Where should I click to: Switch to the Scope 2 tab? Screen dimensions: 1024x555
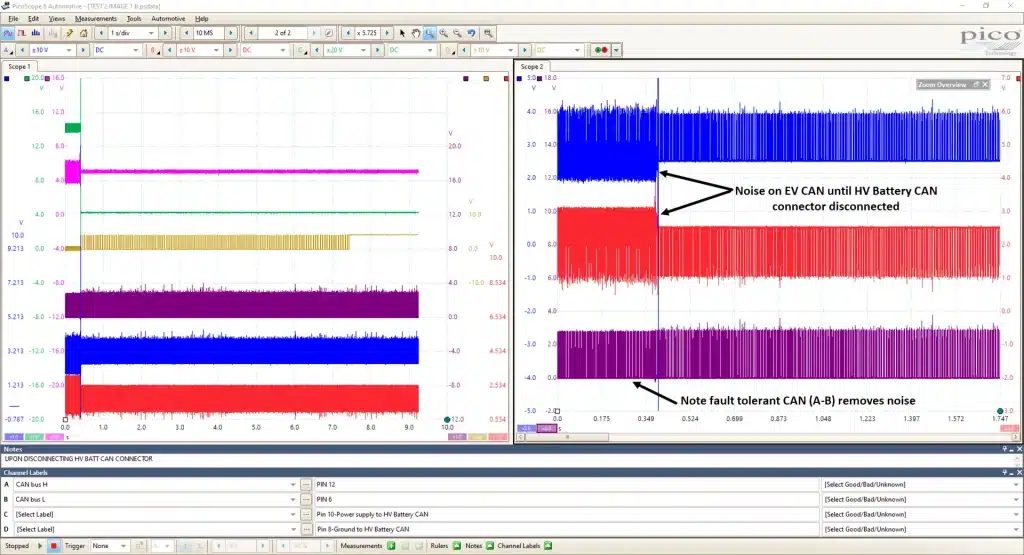point(532,67)
